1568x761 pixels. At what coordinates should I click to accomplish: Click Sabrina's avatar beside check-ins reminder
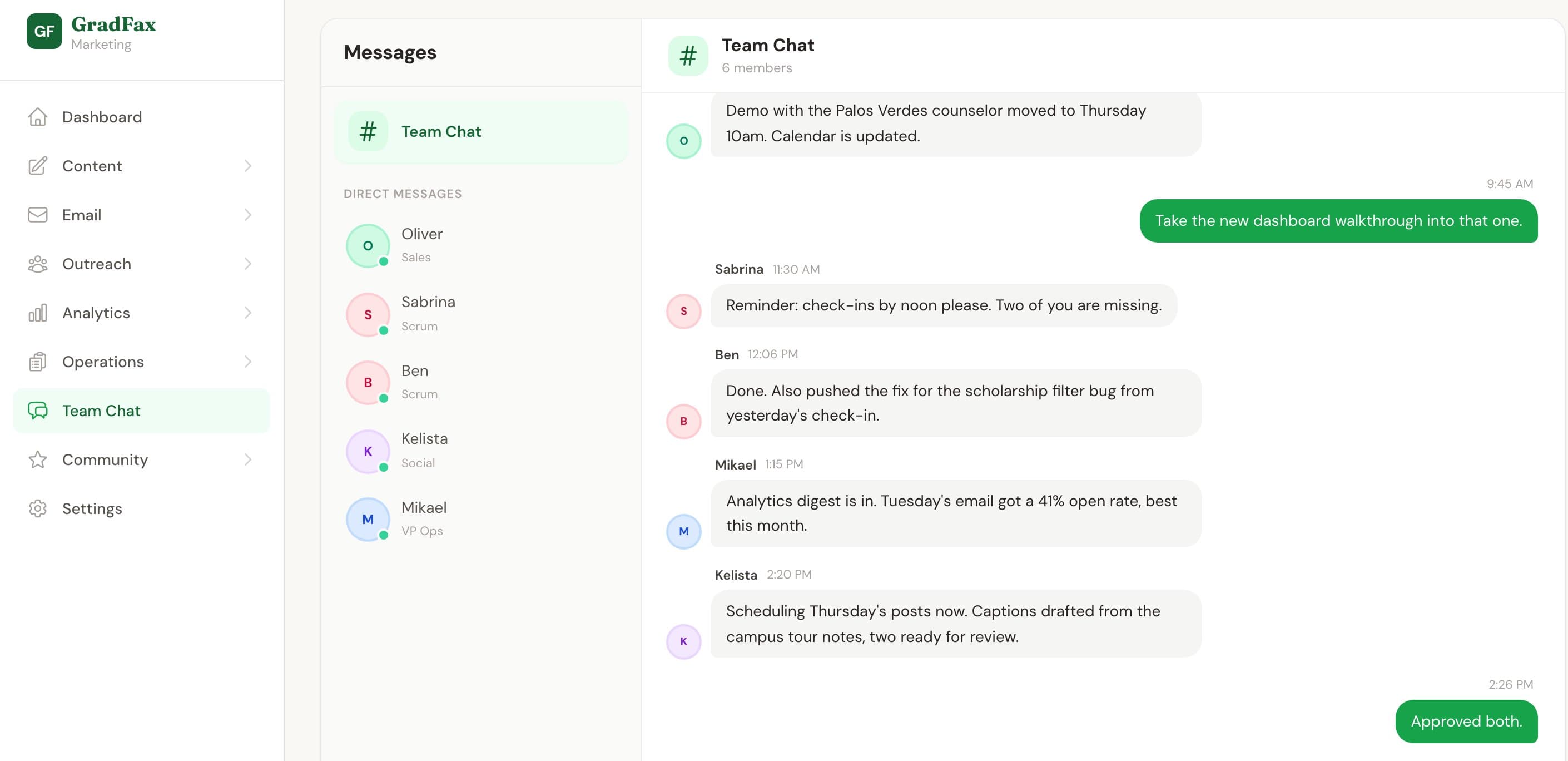683,311
